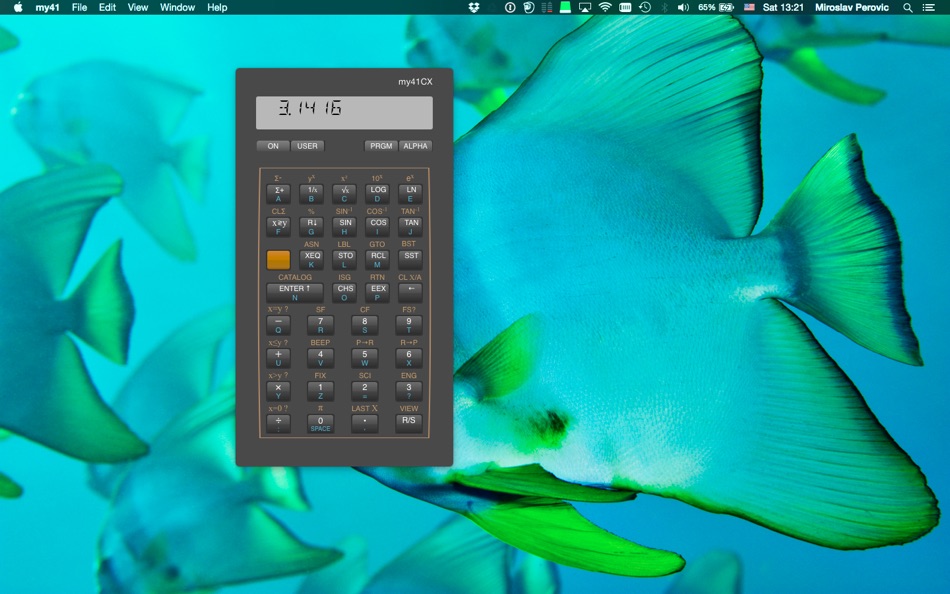Click the 4 key
The image size is (950, 594).
click(x=321, y=358)
